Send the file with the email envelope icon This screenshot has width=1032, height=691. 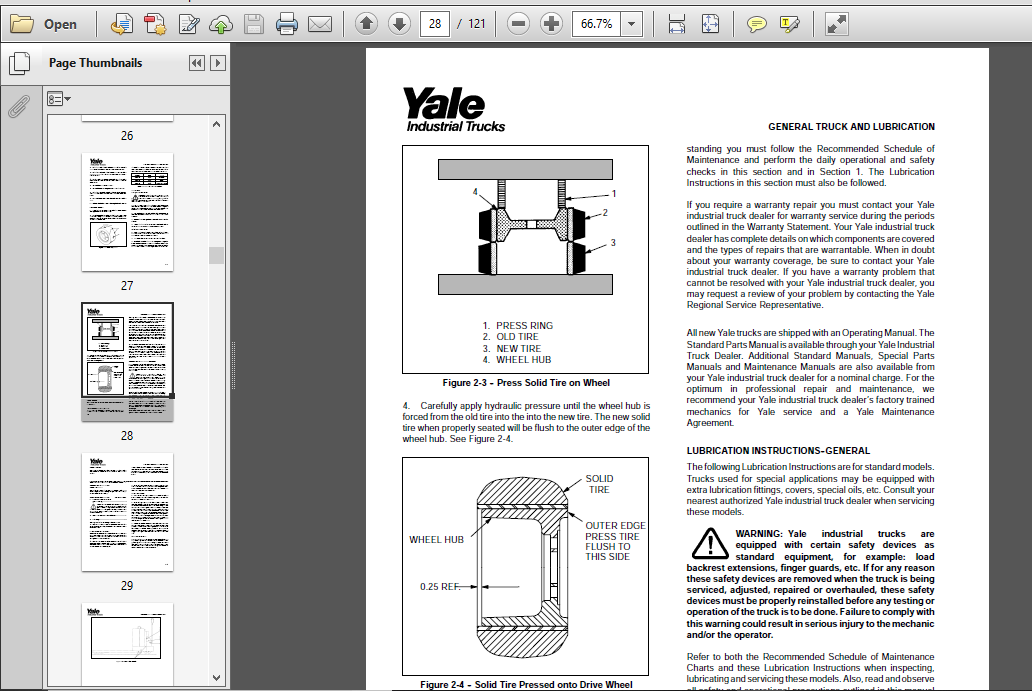point(320,24)
